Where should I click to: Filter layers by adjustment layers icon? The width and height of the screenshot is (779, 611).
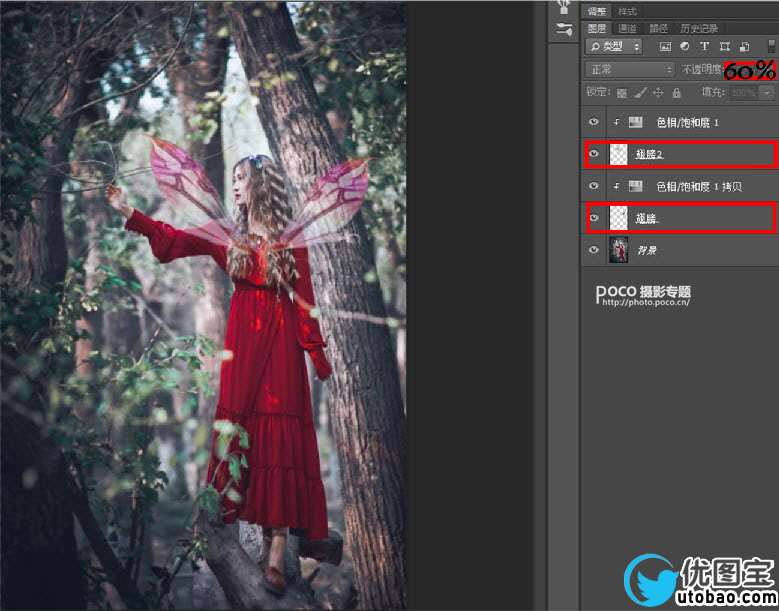(685, 46)
